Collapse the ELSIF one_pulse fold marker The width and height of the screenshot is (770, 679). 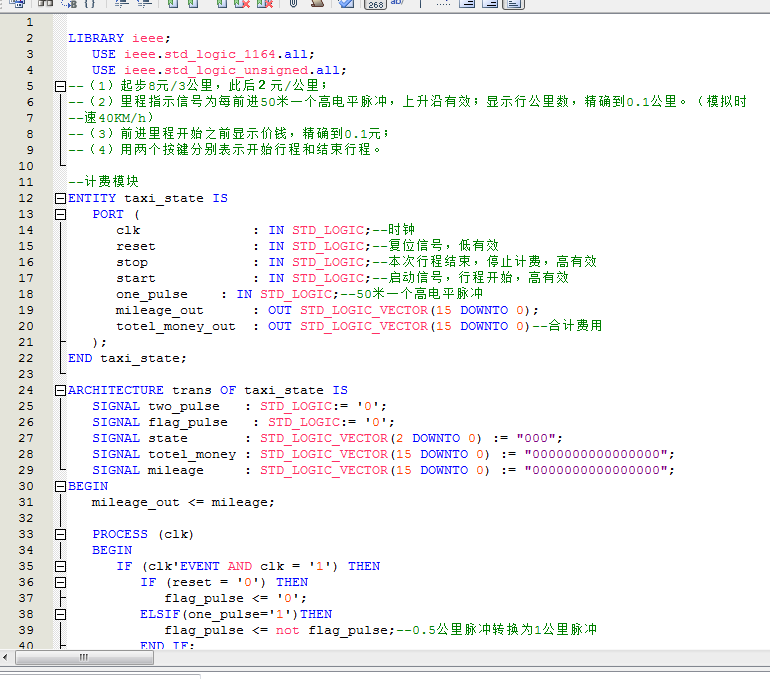[x=60, y=615]
